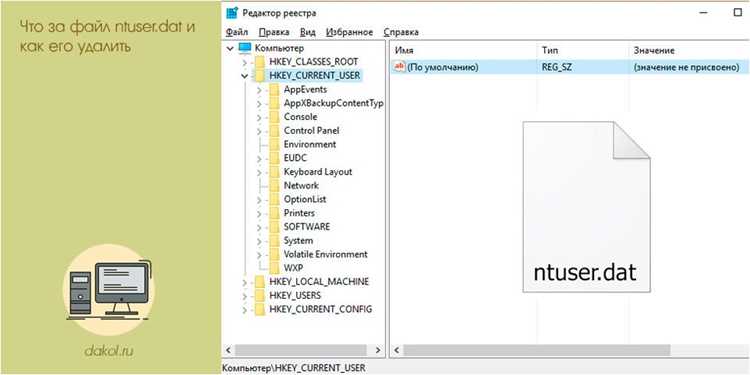Expand the HKEY_LOCAL_MACHINE node

tap(244, 282)
